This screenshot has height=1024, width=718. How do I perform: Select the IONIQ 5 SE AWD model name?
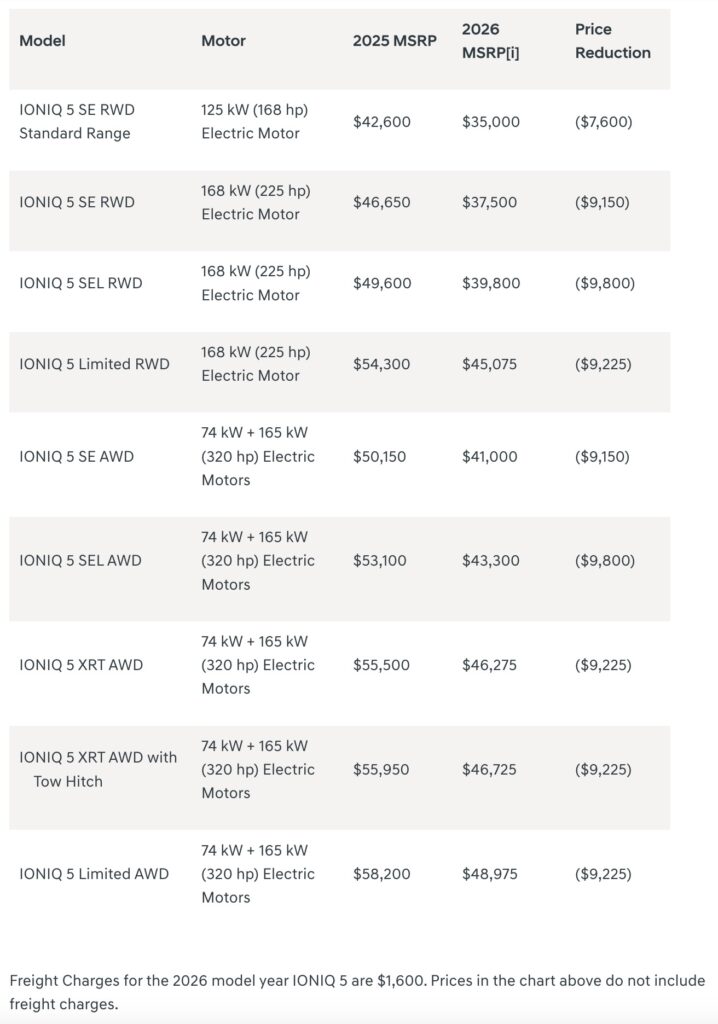pos(76,456)
